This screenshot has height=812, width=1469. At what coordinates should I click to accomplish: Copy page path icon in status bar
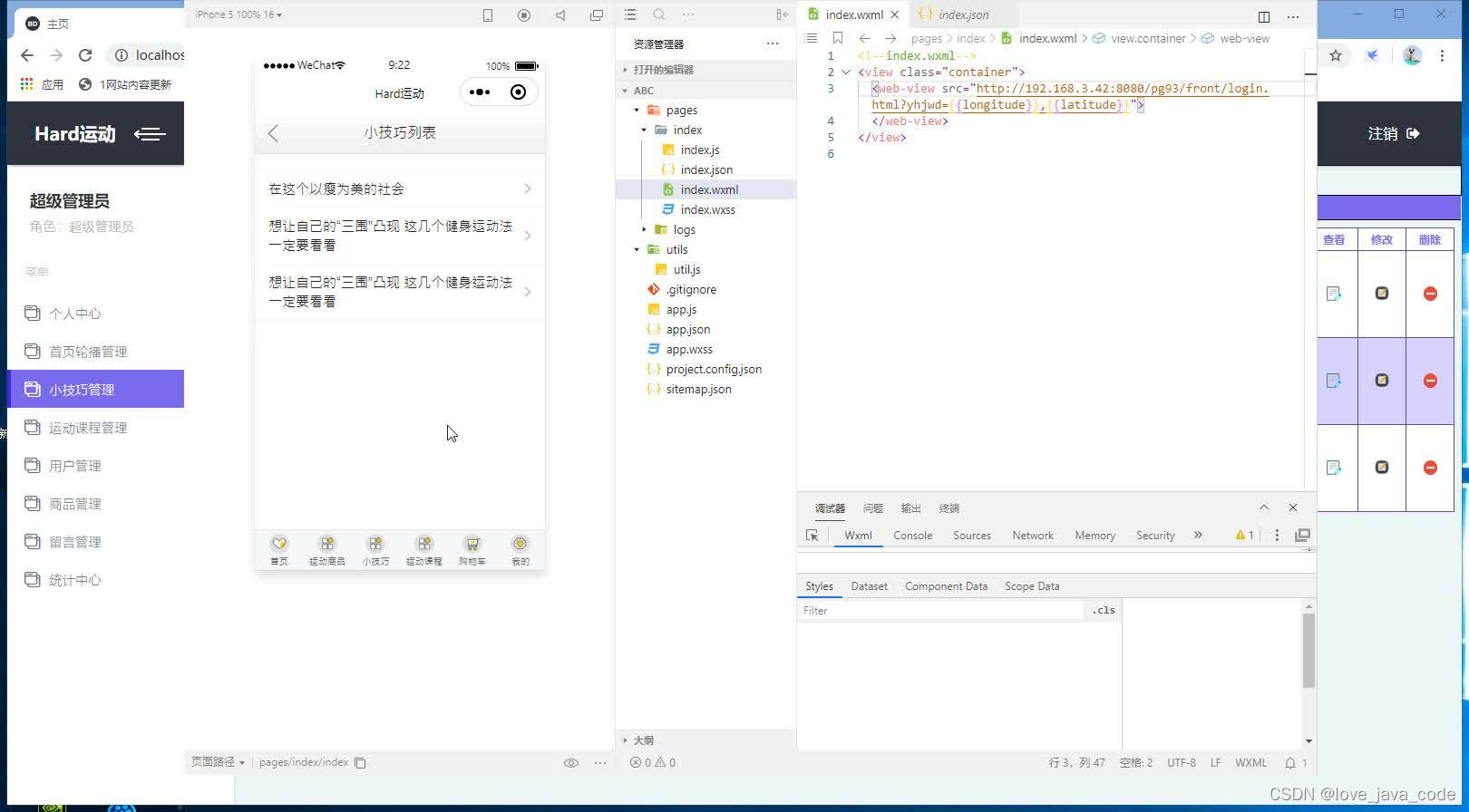pyautogui.click(x=360, y=763)
